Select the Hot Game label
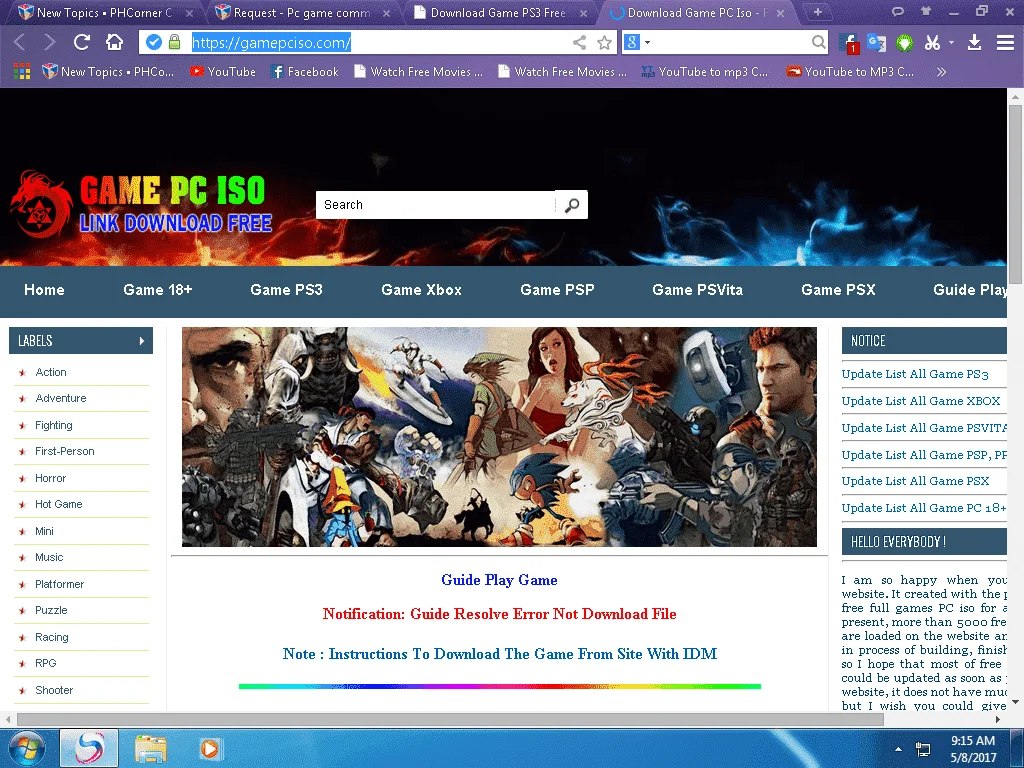The image size is (1024, 768). 59,504
